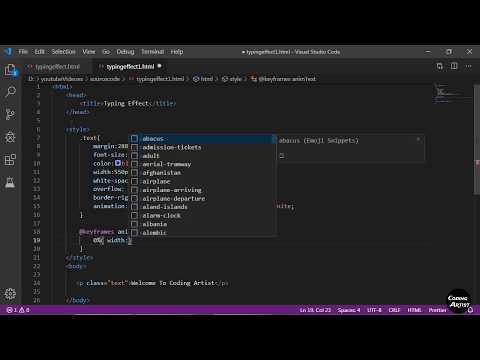Change the UTF-8 encoding in the status bar
The image size is (480, 360).
(x=374, y=310)
